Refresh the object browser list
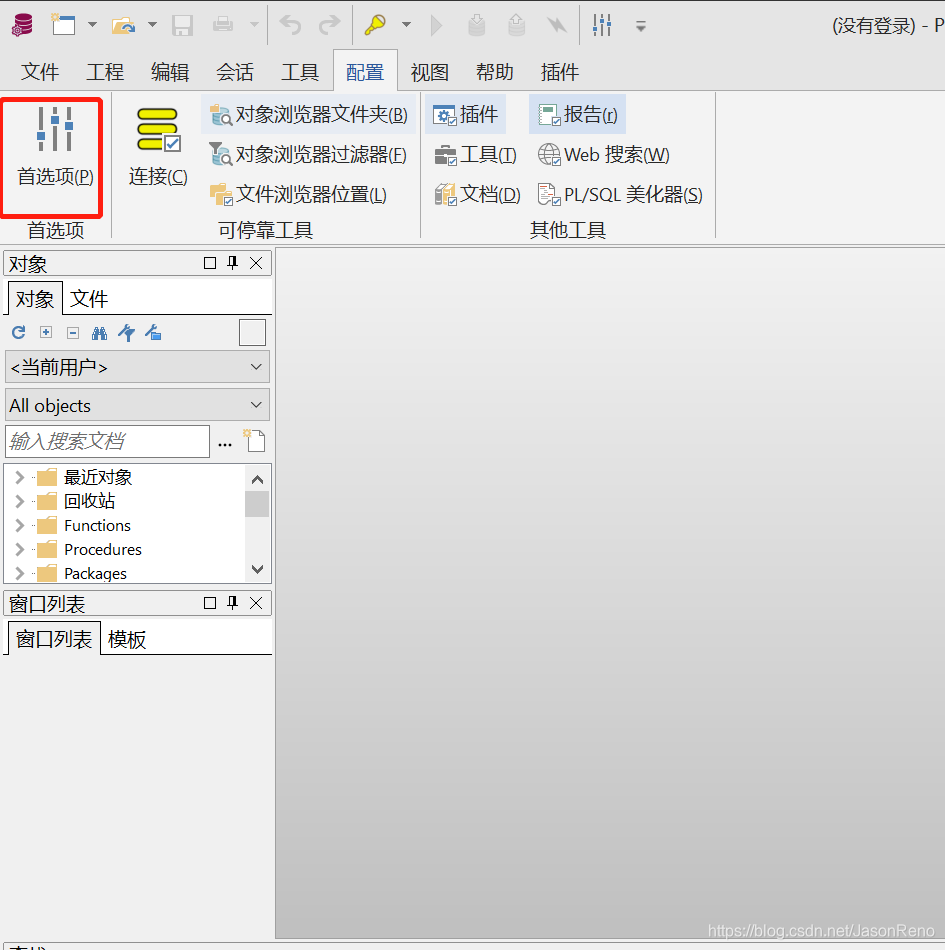945x950 pixels. 19,332
